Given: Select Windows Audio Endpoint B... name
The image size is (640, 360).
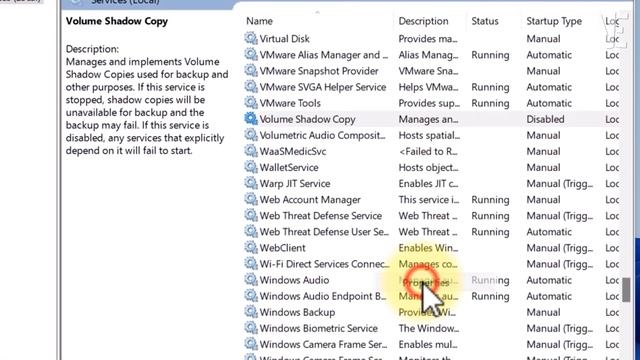Looking at the screenshot, I should (x=323, y=296).
